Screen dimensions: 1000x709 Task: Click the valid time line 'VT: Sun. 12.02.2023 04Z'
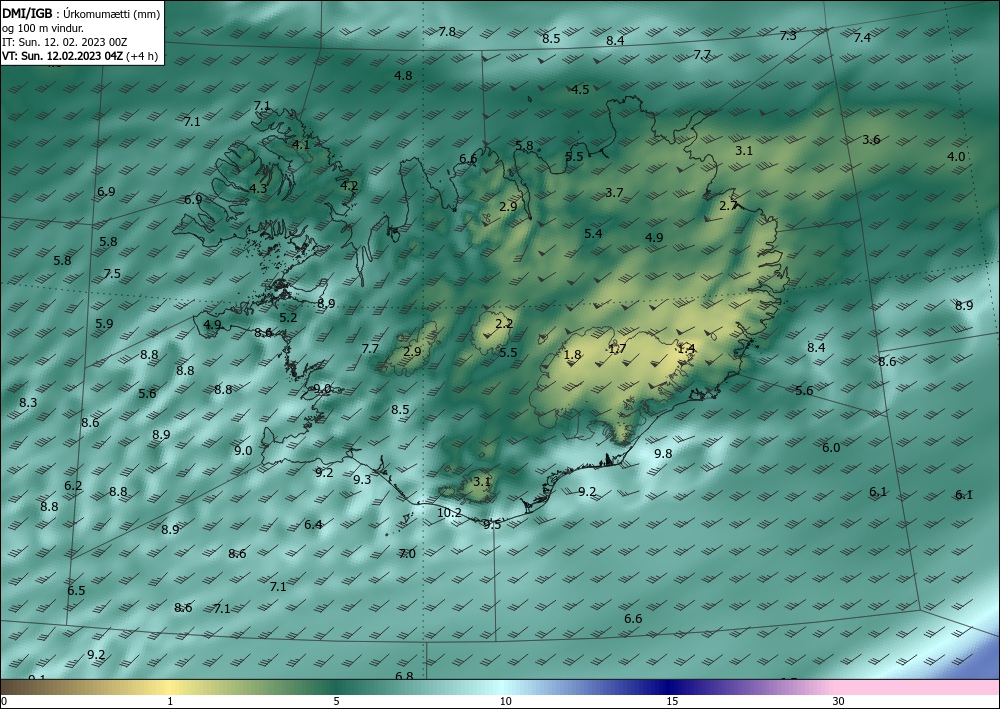(62, 55)
